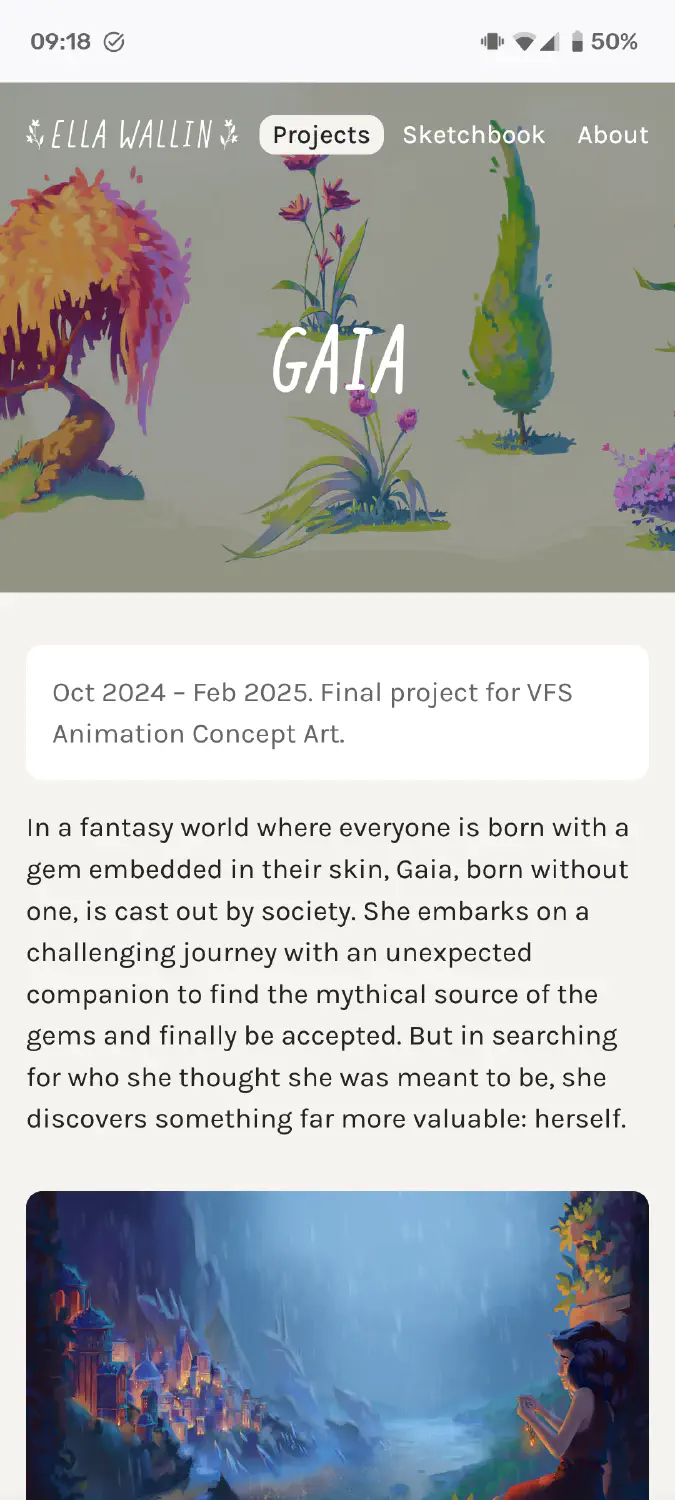
Task: Tap the 50% battery percentage text
Action: pos(614,42)
